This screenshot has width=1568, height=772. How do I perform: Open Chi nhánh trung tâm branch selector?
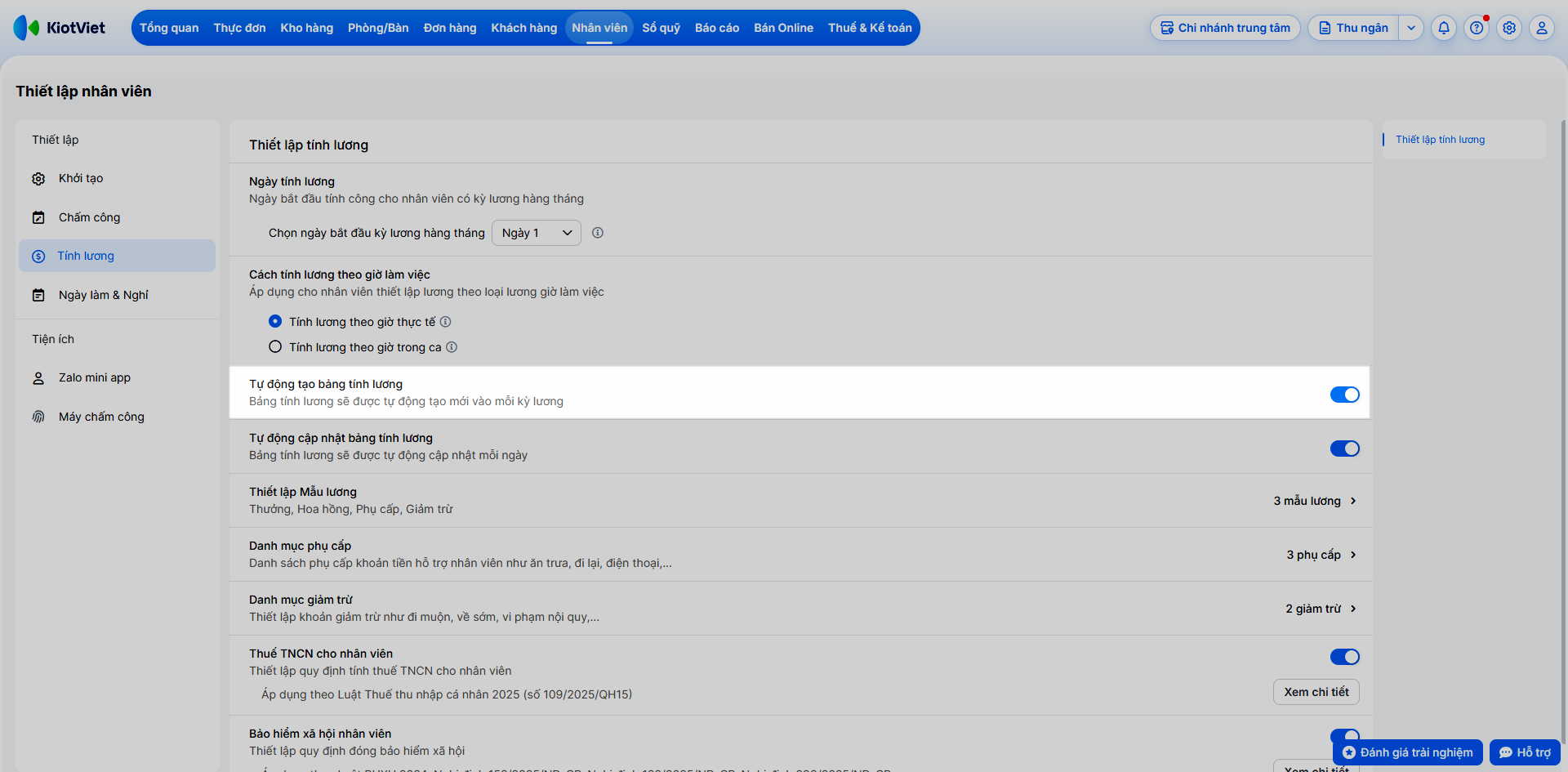[x=1225, y=28]
